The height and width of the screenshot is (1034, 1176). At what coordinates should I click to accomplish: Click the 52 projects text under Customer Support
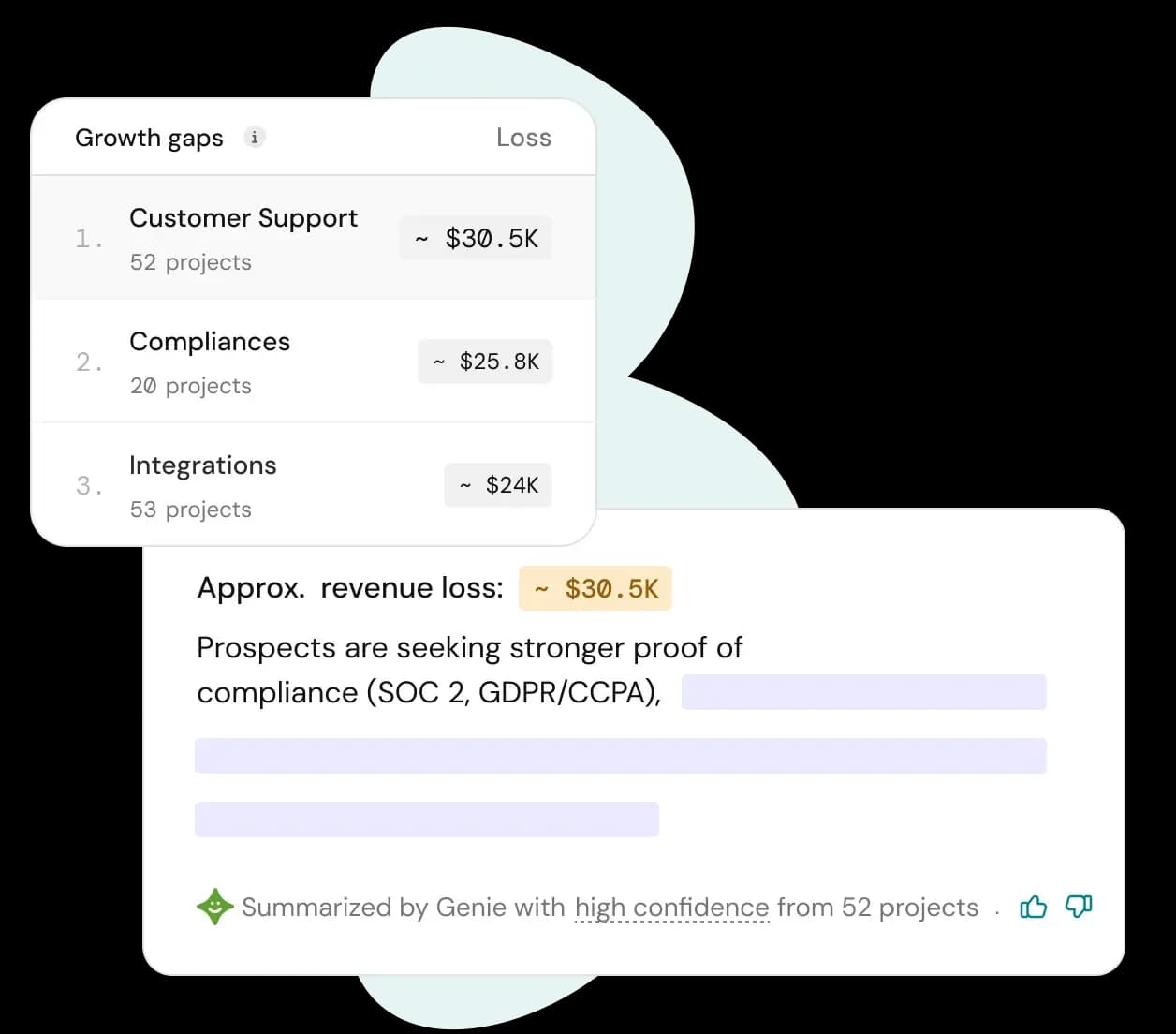coord(190,262)
